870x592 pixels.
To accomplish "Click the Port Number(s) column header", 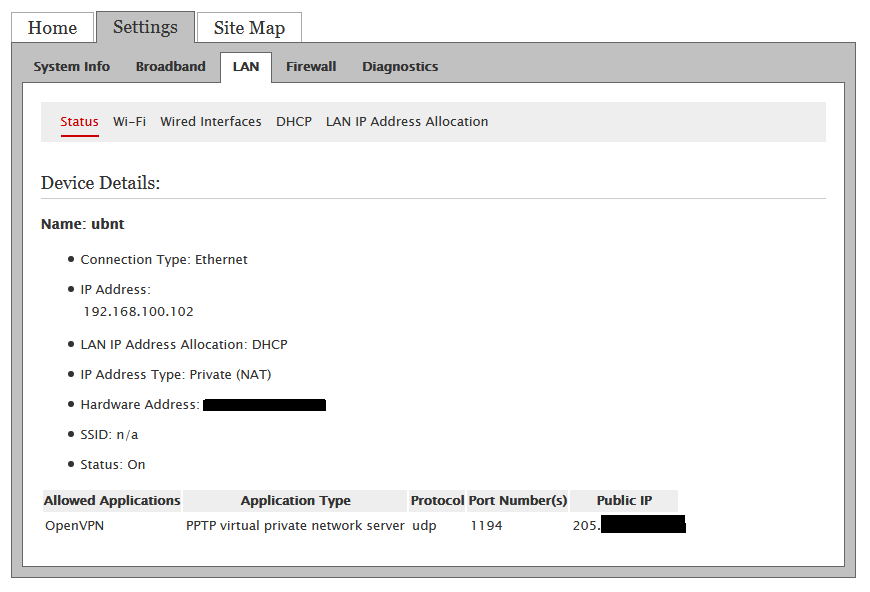I will 518,501.
